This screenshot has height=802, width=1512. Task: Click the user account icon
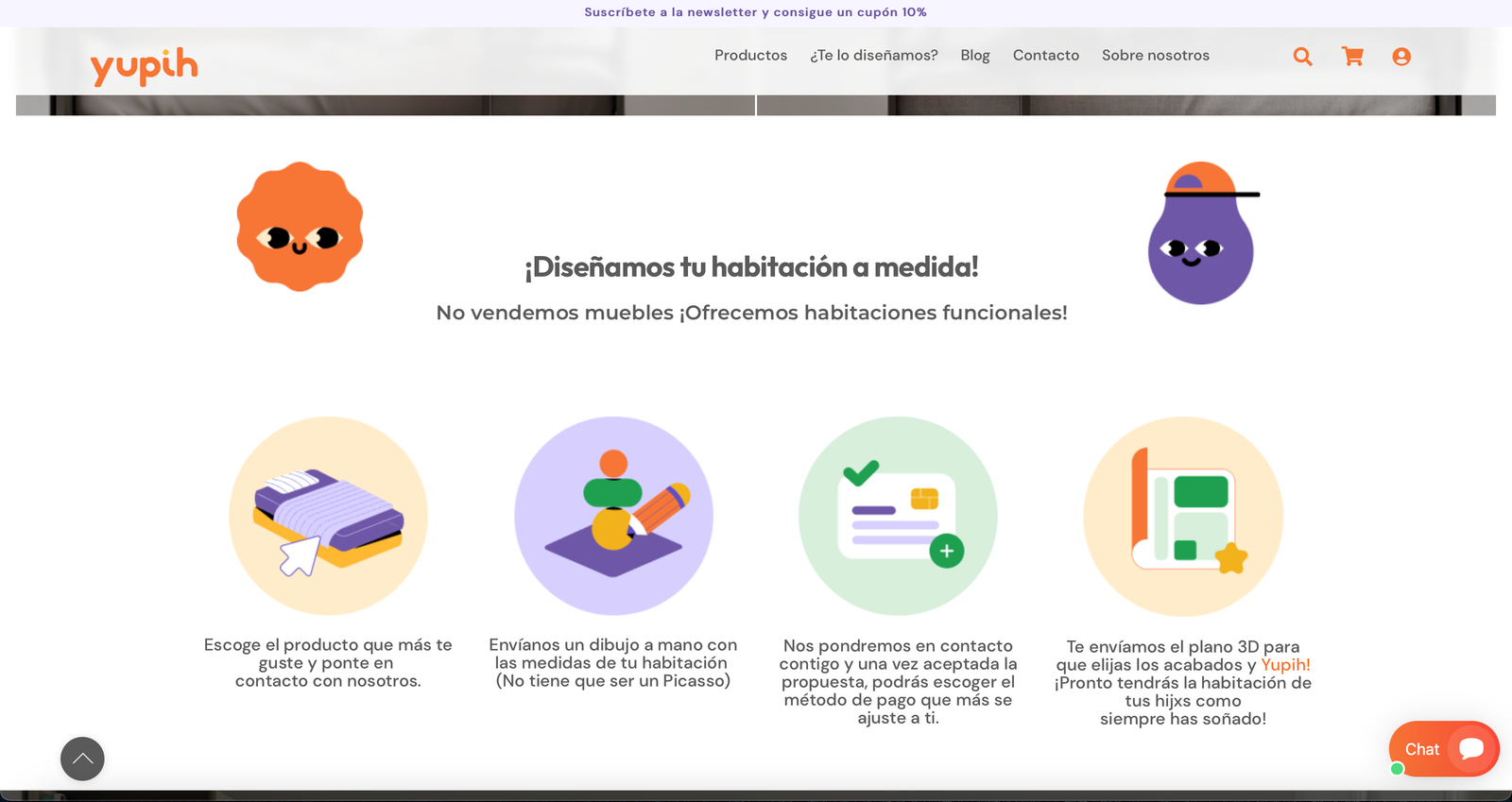click(x=1401, y=57)
